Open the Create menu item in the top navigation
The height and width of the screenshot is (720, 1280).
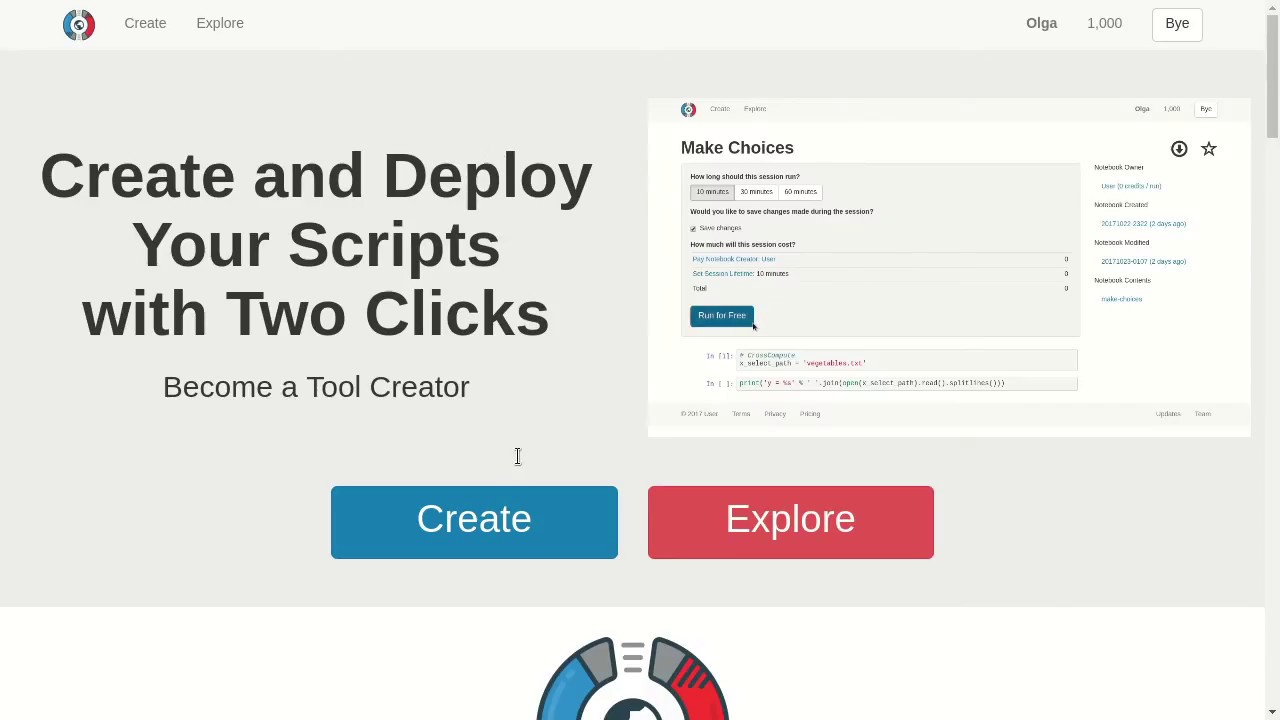point(145,23)
